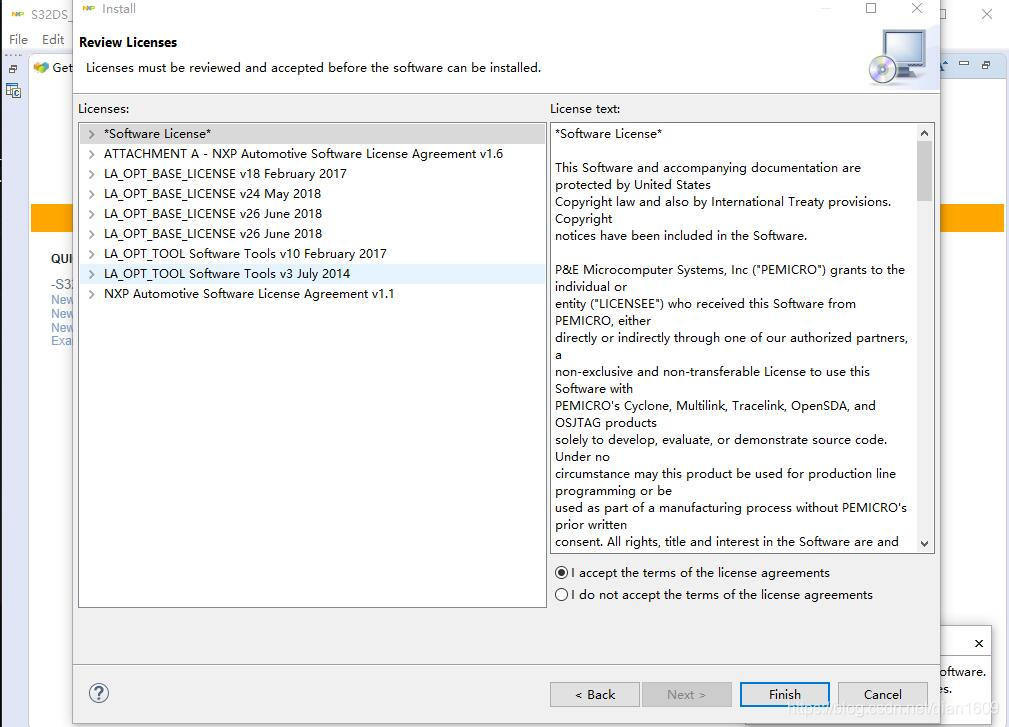Minimize the Getting Started view panel

pyautogui.click(x=964, y=64)
